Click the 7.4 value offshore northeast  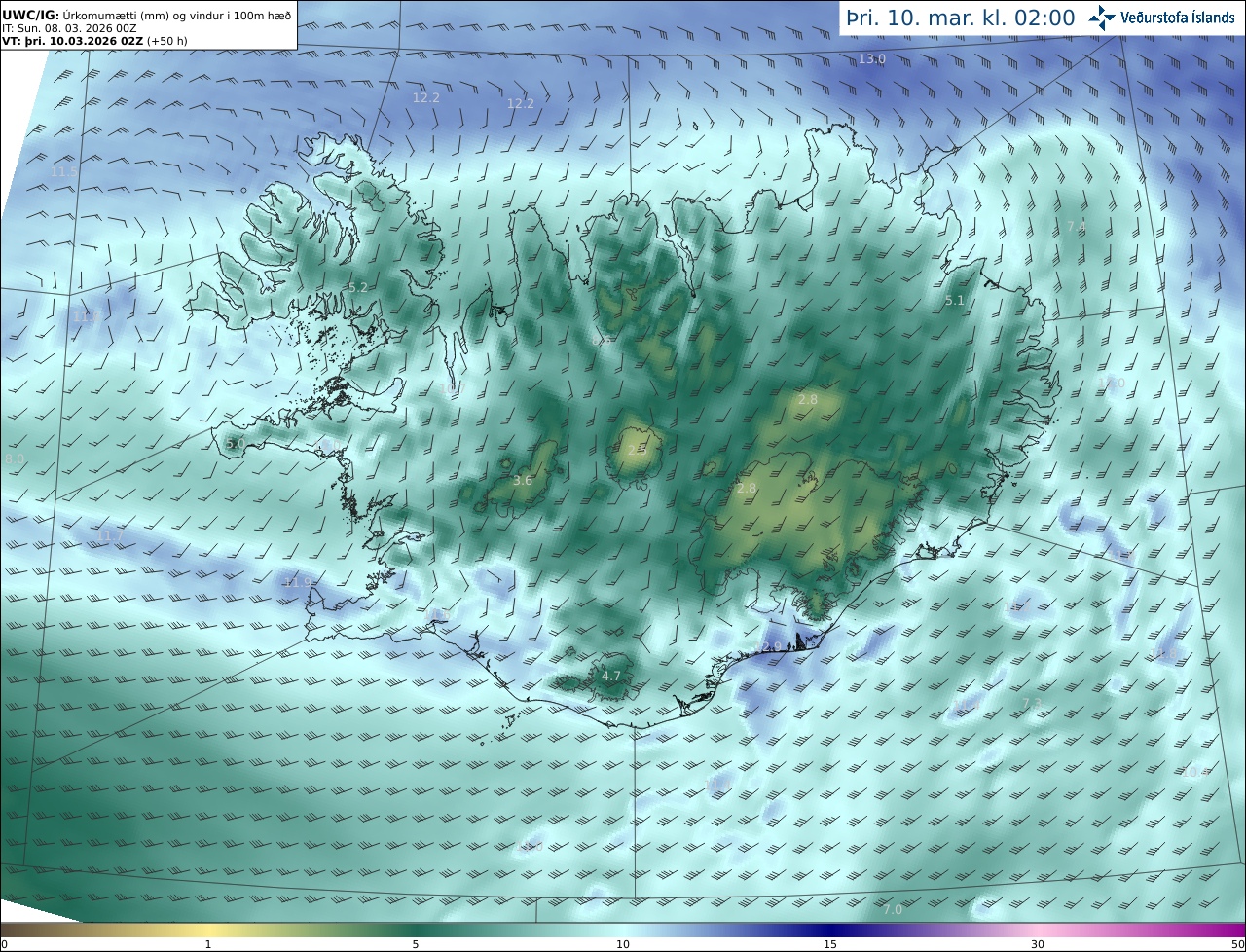(x=1077, y=227)
